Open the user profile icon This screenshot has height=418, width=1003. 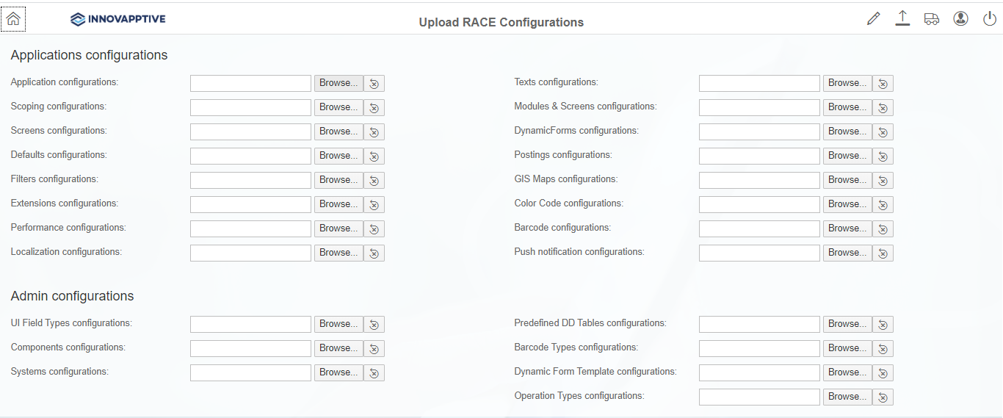tap(960, 19)
